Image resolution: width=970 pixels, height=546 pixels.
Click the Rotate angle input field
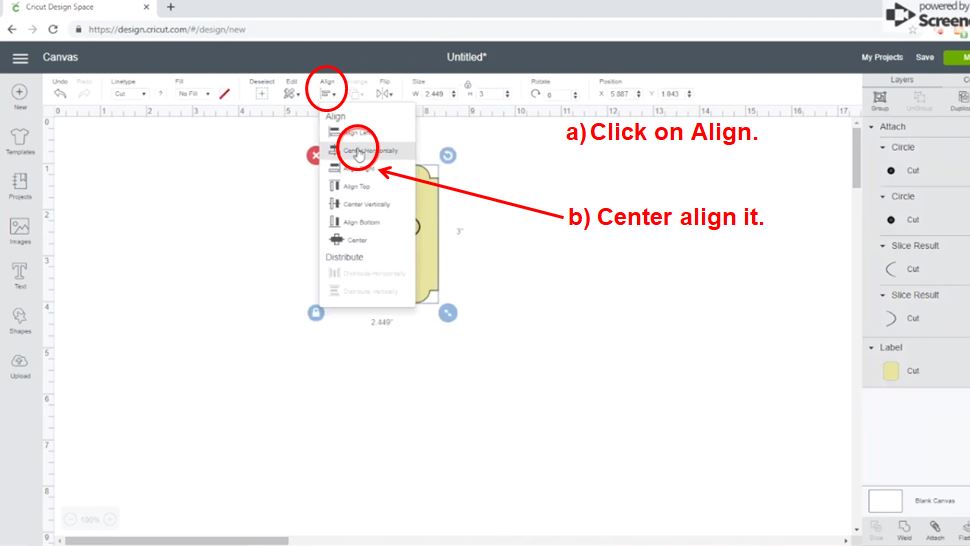coord(557,95)
